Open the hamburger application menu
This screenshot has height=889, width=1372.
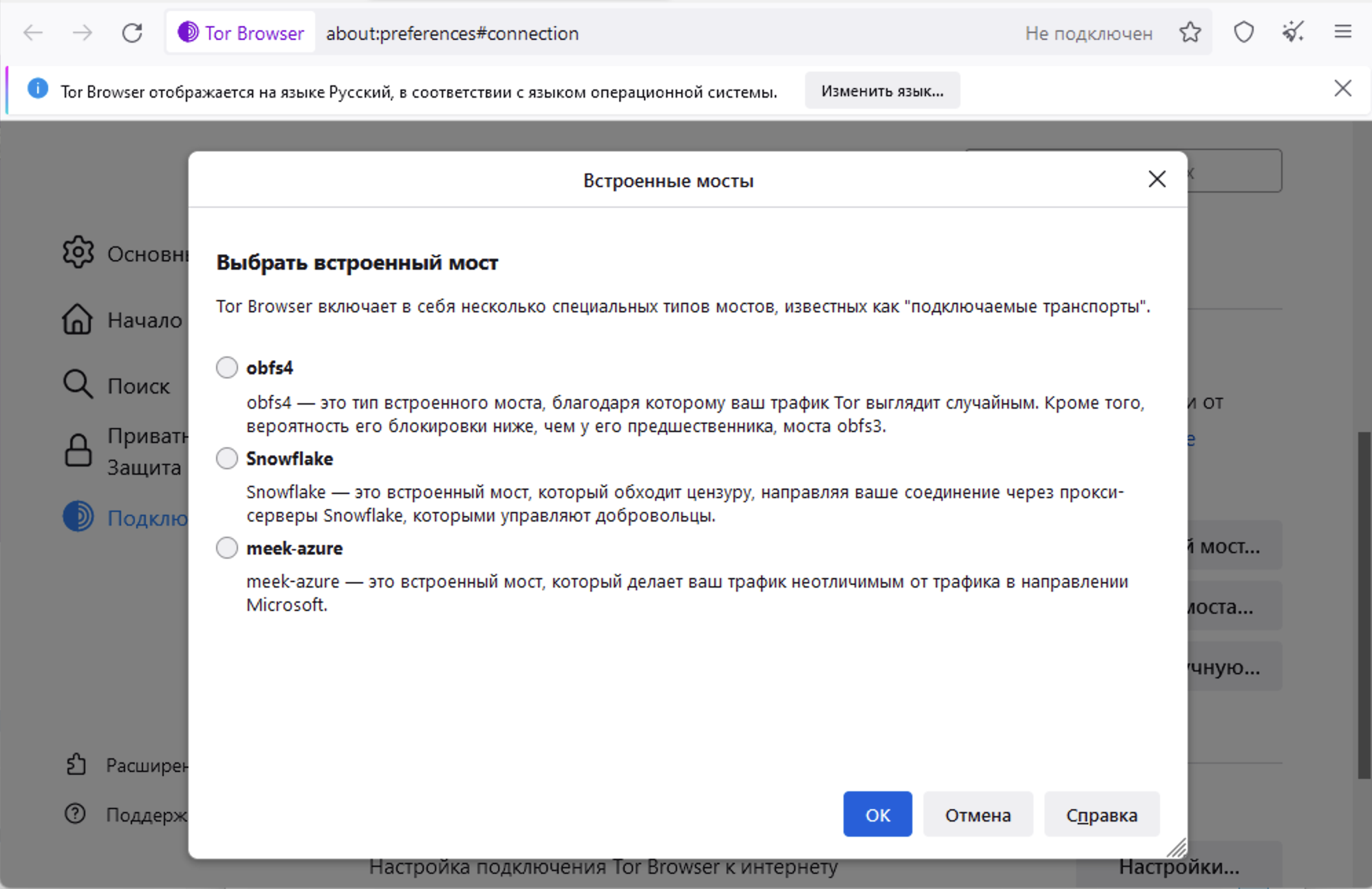pos(1342,33)
